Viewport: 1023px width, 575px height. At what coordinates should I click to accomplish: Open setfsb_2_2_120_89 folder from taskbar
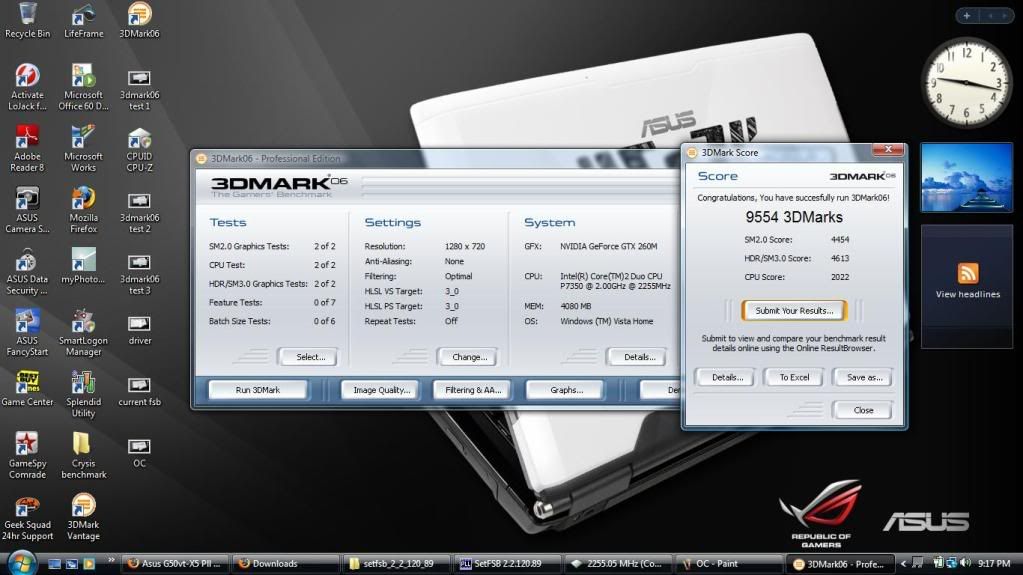pos(396,564)
